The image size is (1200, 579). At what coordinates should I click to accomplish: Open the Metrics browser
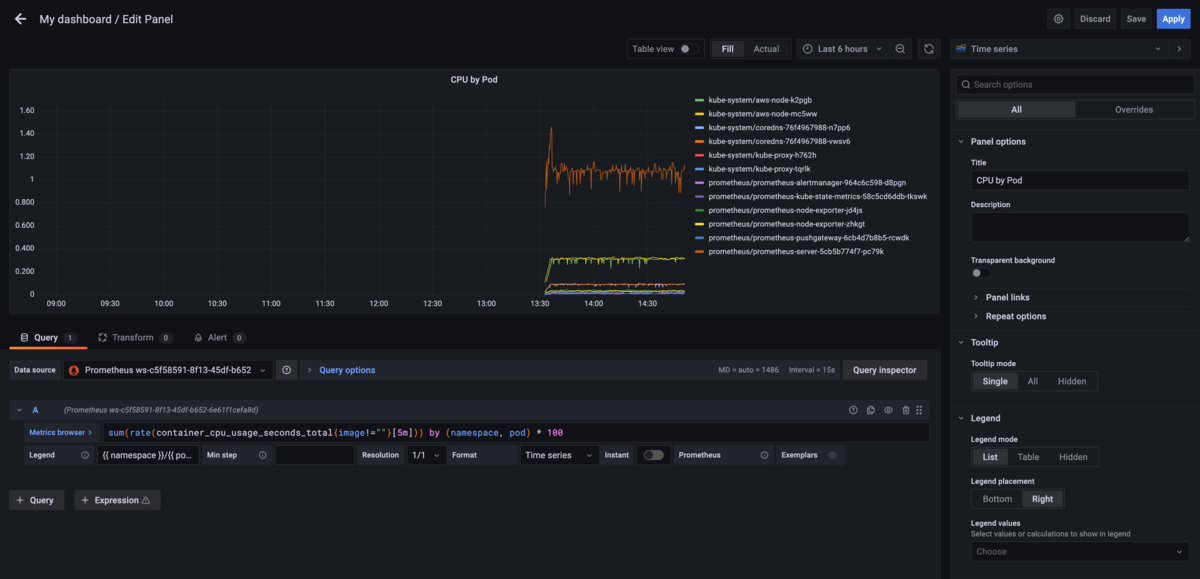(62, 432)
